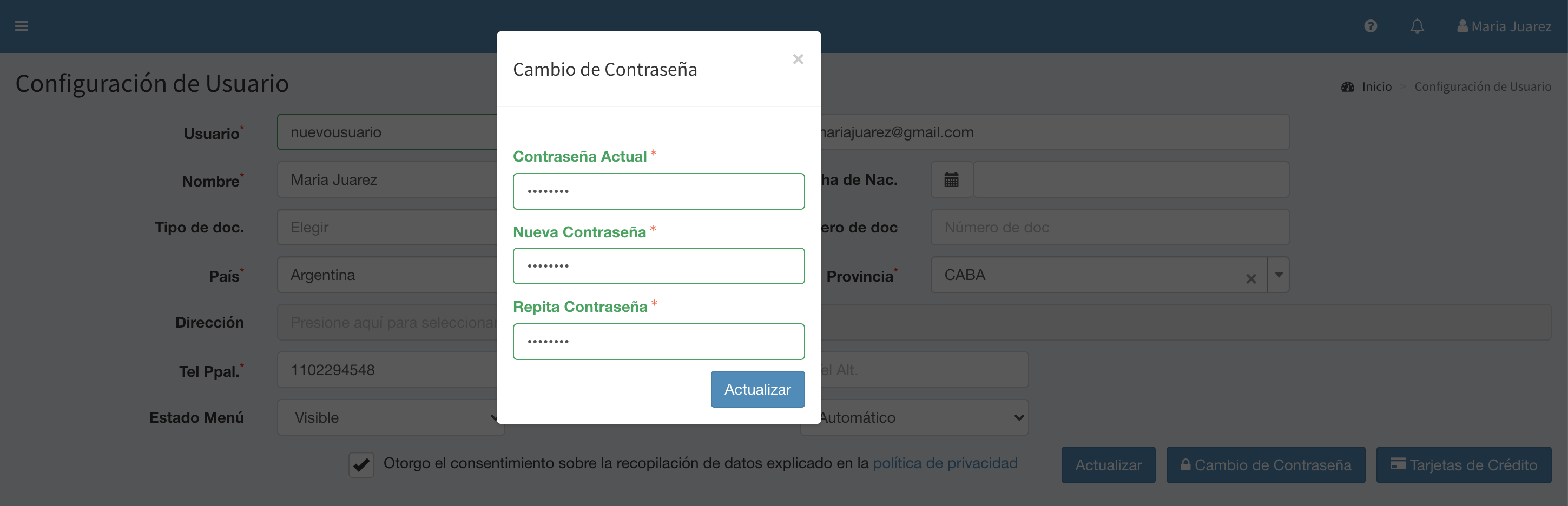Focus the Nueva Contraseña field

(x=658, y=266)
